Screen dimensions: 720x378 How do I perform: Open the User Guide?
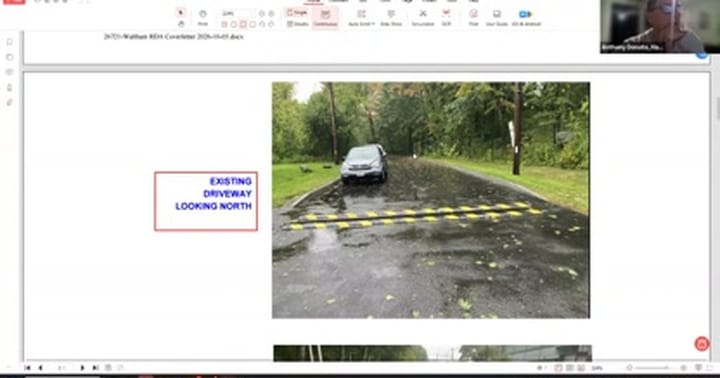click(497, 18)
